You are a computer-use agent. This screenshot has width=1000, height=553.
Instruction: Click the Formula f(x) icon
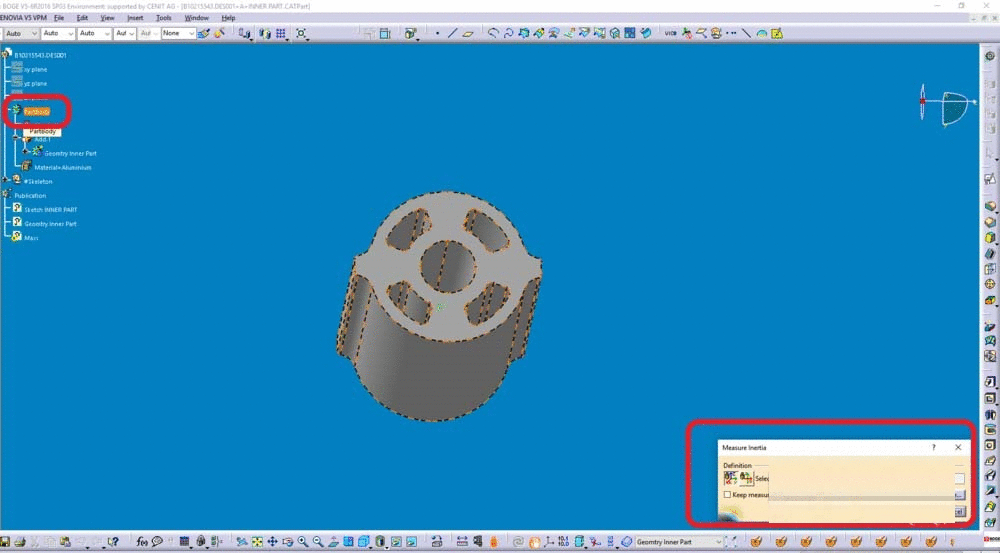(x=142, y=542)
